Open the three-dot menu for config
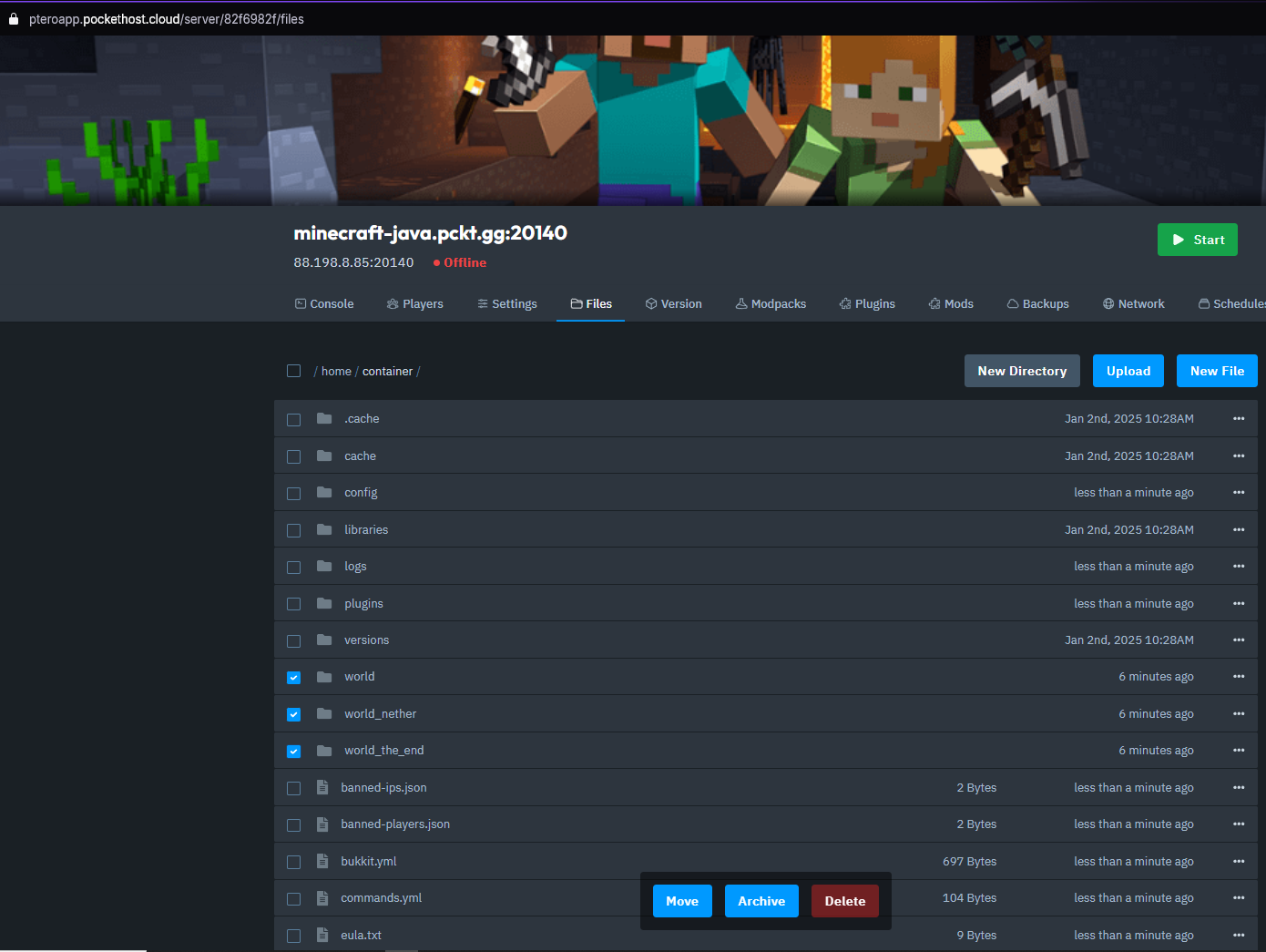 1239,493
